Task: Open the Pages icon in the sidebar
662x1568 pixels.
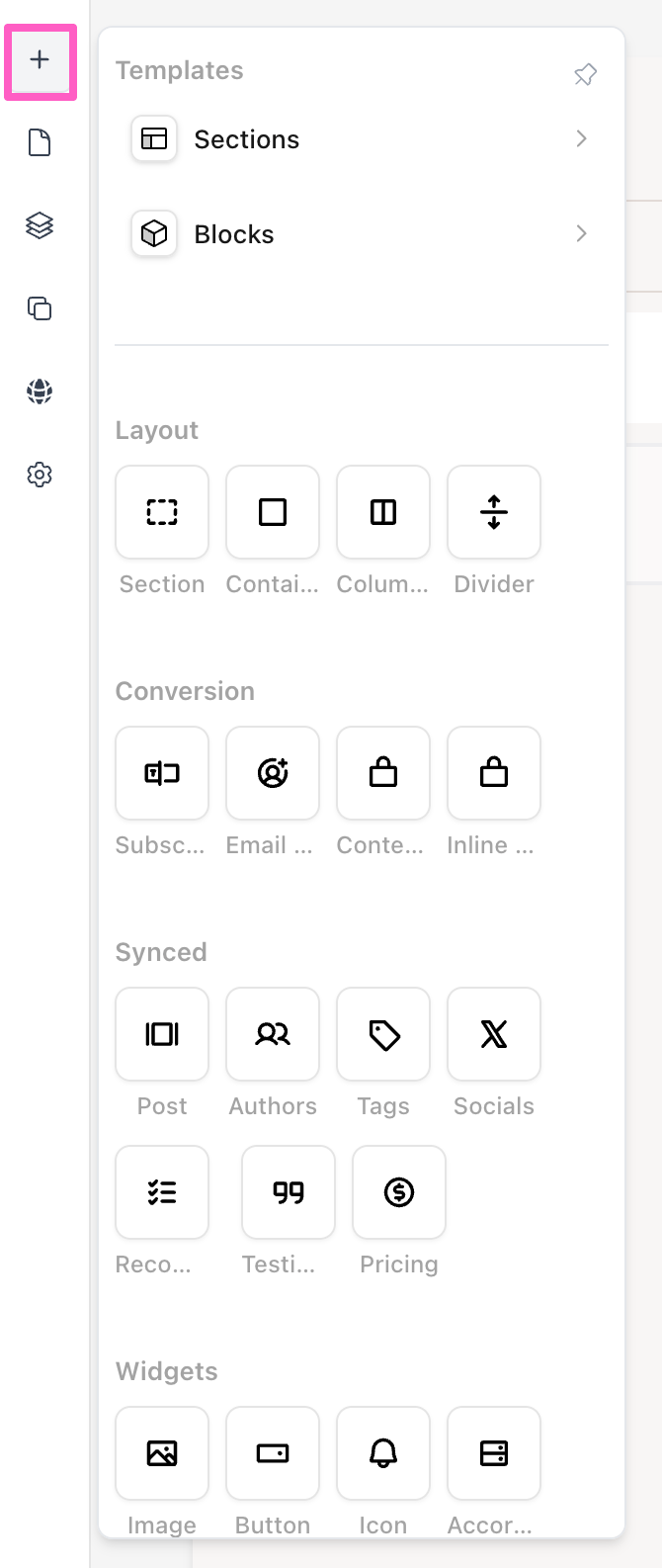Action: pyautogui.click(x=40, y=143)
